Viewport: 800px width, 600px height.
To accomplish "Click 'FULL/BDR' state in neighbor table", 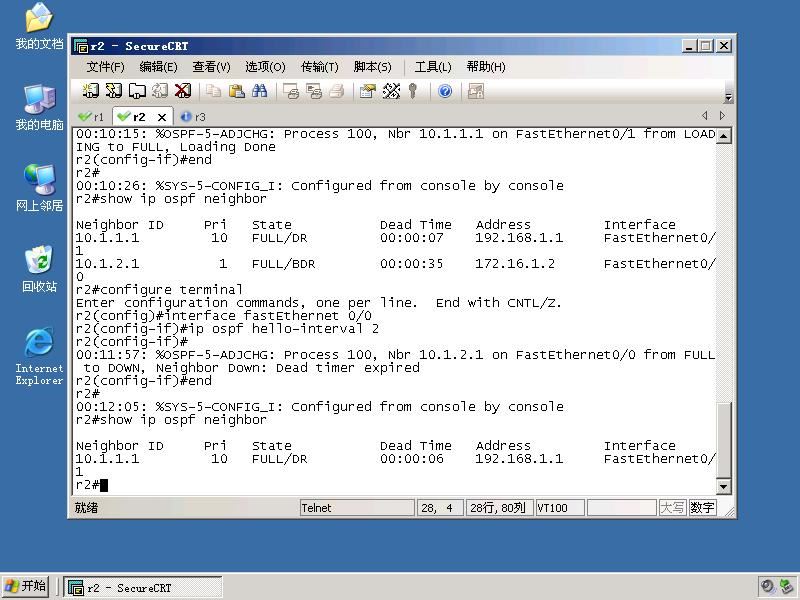I will pos(283,264).
